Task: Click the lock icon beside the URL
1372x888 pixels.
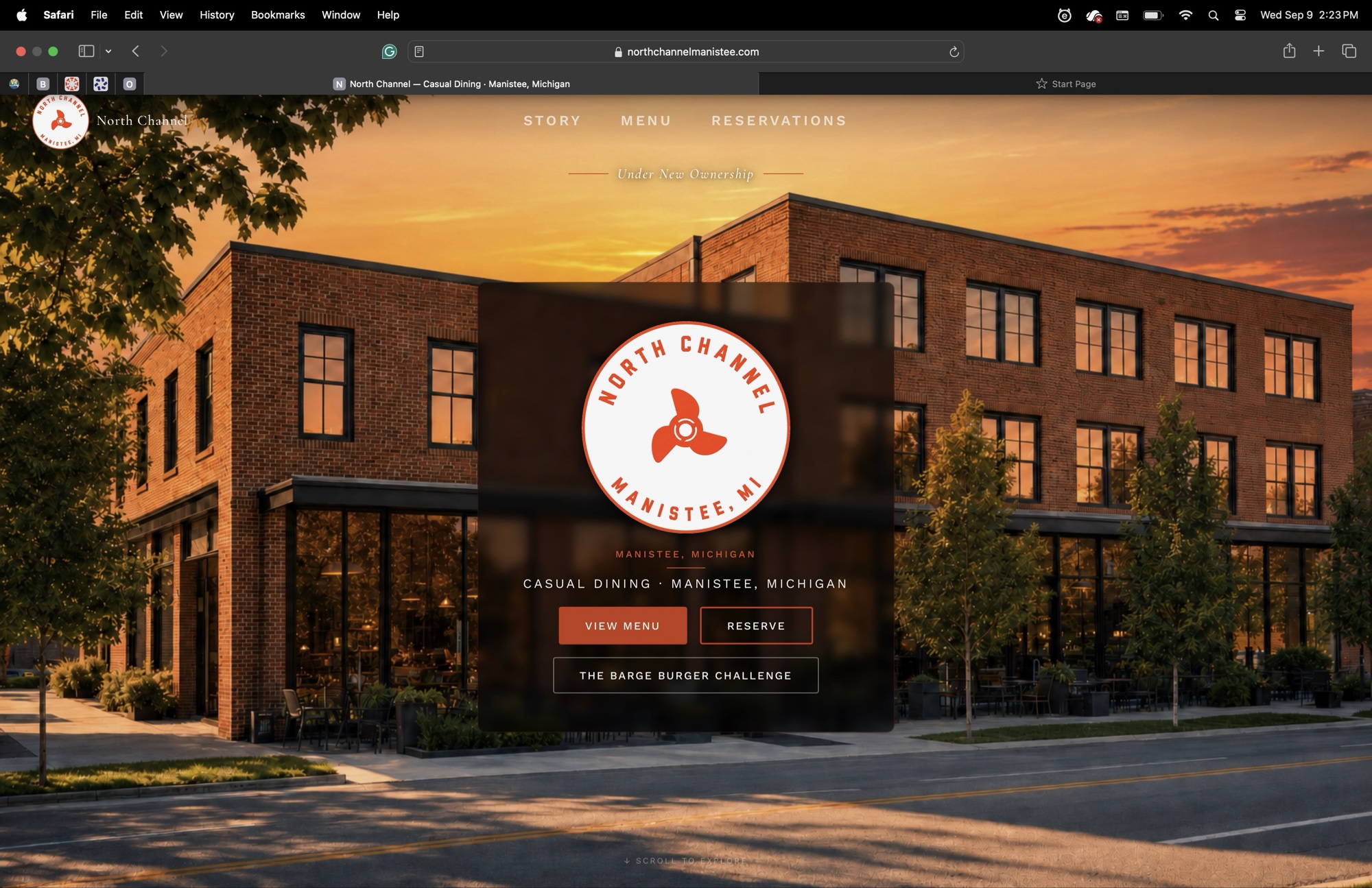Action: (x=618, y=52)
